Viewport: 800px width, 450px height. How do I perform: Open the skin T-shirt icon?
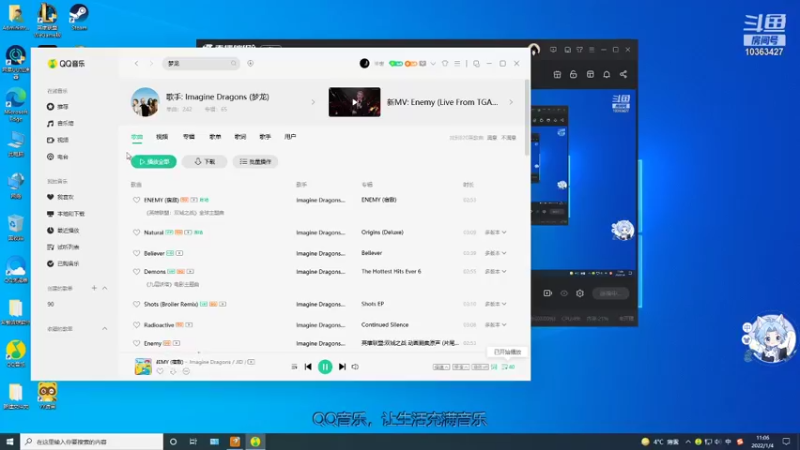(445, 63)
